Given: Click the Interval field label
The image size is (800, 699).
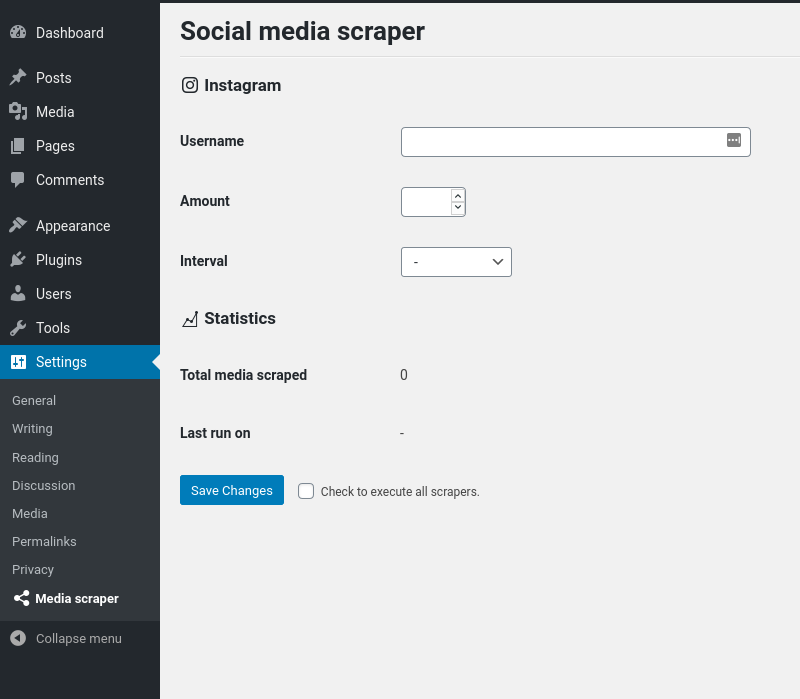Looking at the screenshot, I should coord(204,261).
